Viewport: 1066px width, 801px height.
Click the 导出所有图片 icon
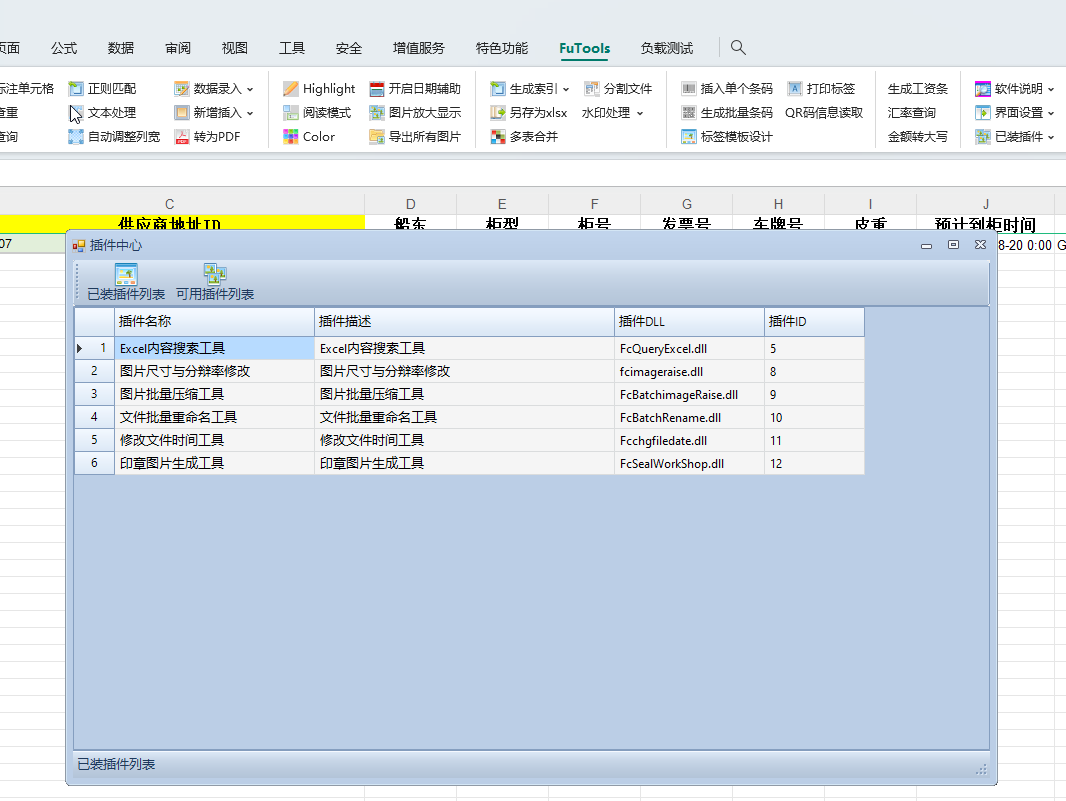(377, 137)
